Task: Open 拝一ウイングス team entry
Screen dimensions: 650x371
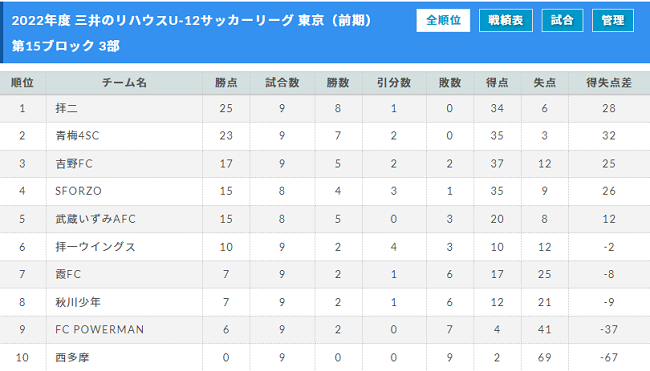Action: point(95,247)
